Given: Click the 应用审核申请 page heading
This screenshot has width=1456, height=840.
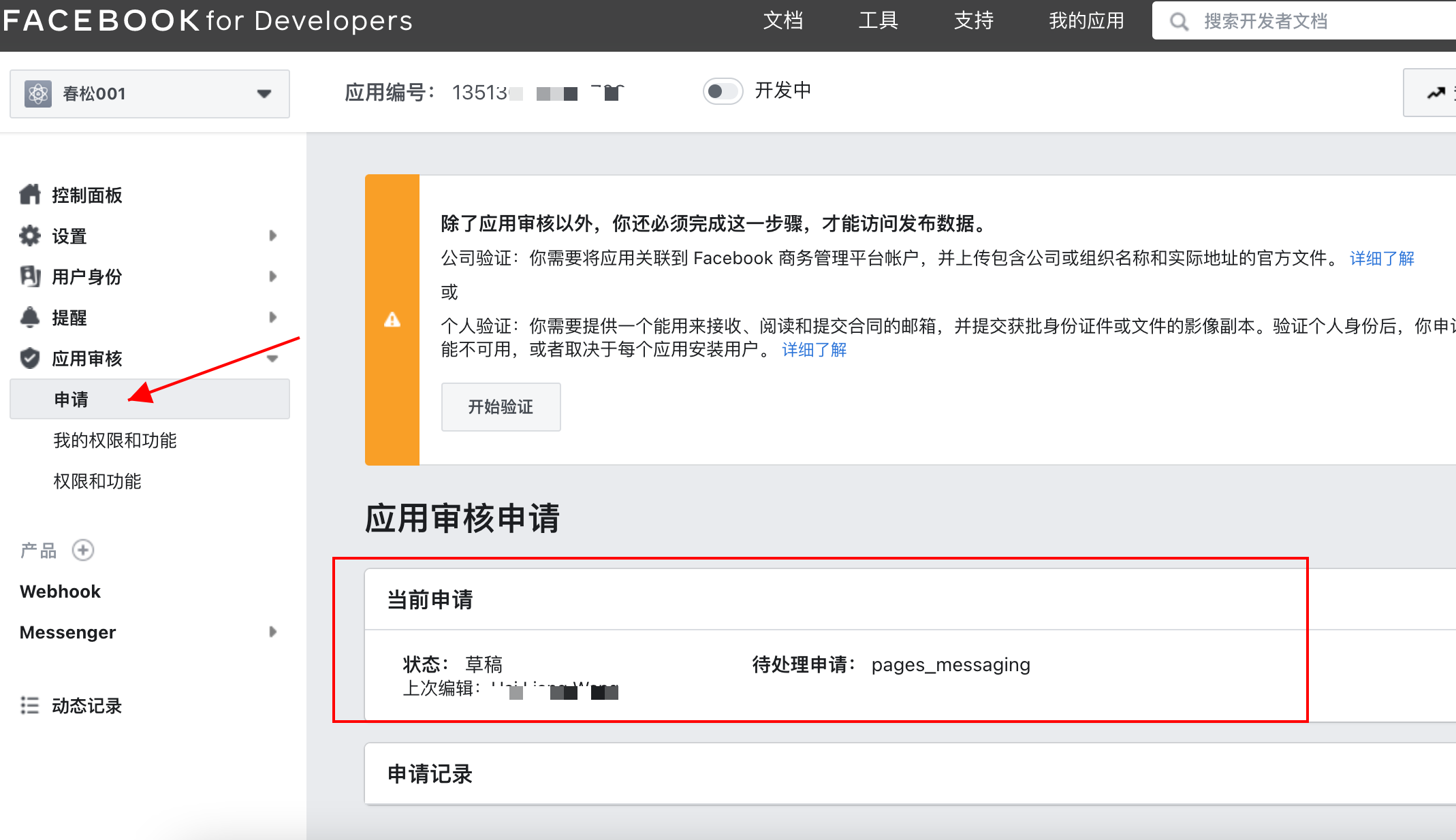Looking at the screenshot, I should pyautogui.click(x=462, y=519).
